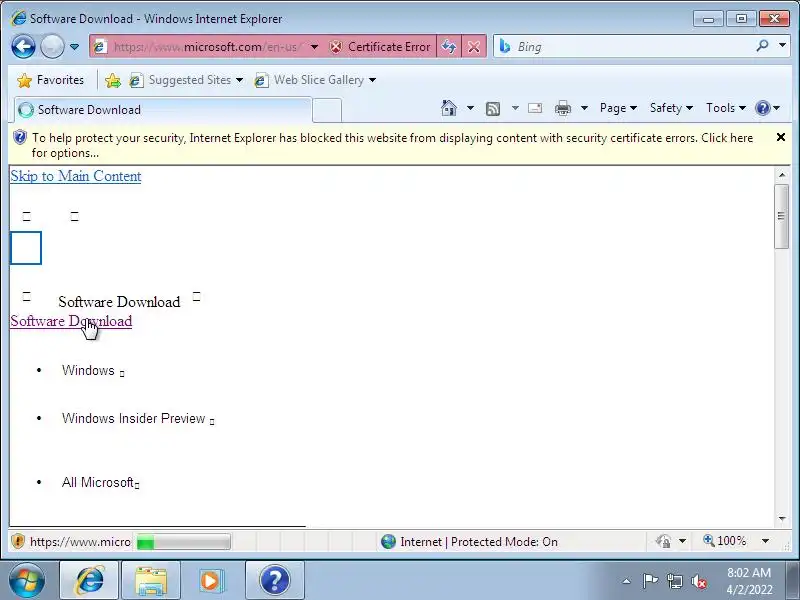Open the zoom level dropdown arrow
Image resolution: width=800 pixels, height=600 pixels.
(765, 541)
